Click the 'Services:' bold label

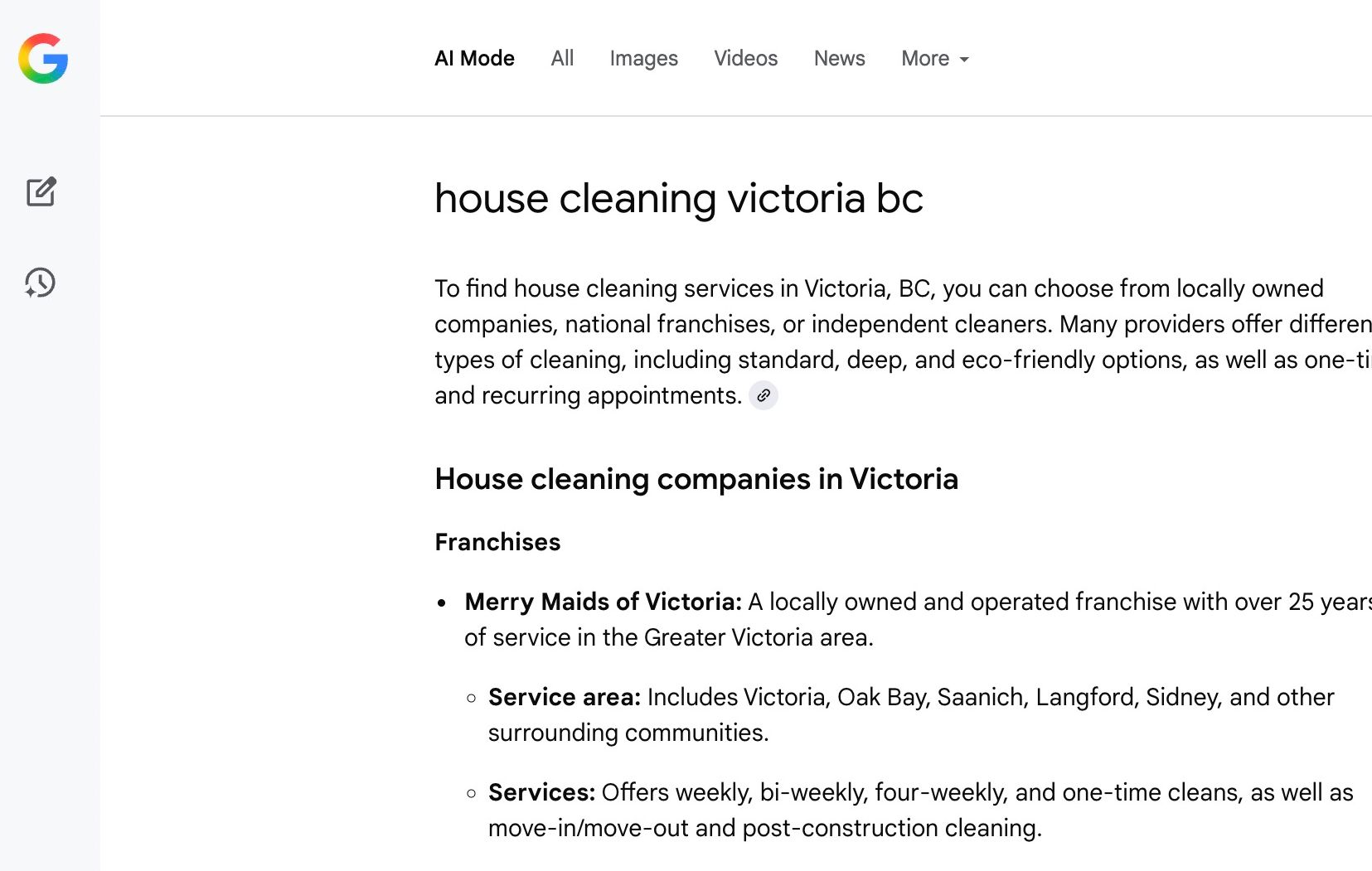tap(541, 792)
